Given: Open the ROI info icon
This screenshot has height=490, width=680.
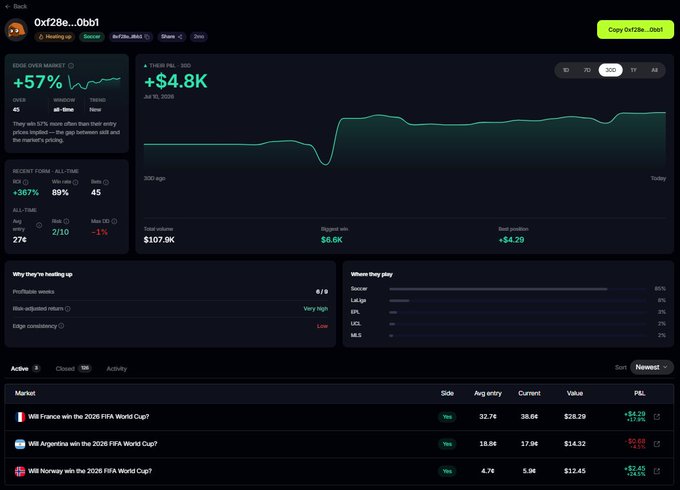Looking at the screenshot, I should click(x=26, y=182).
